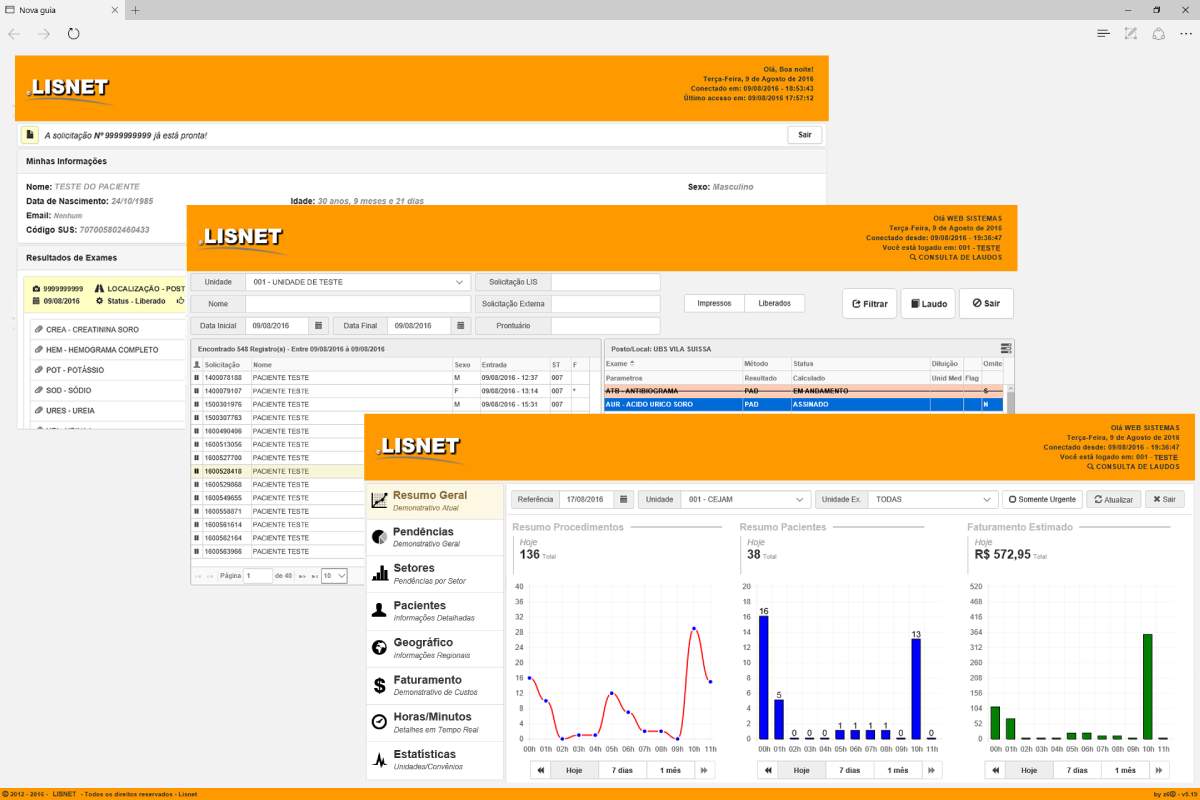Open the Horas/Minutos clock section

[x=434, y=722]
